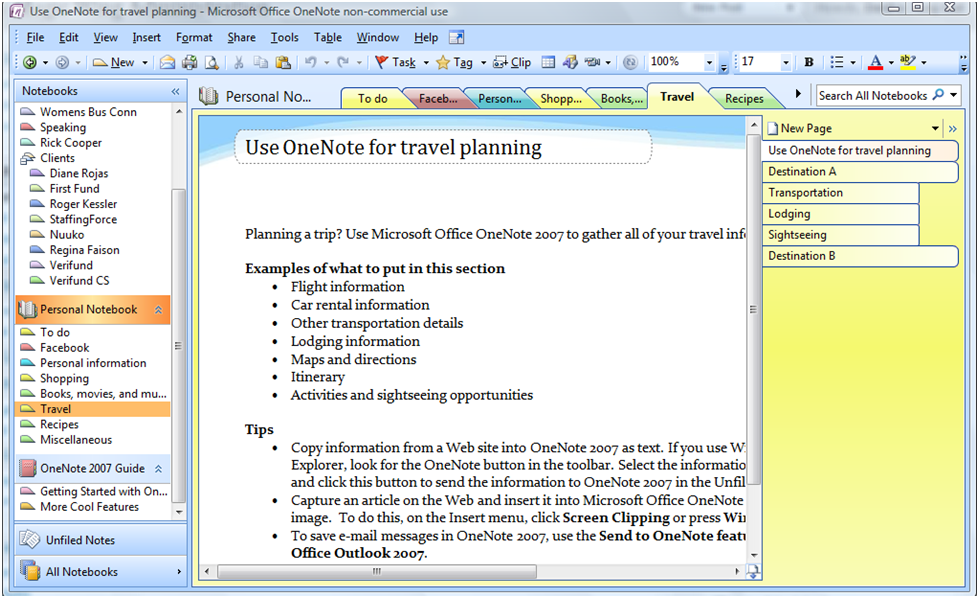Screen dimensions: 979x598
Task: Expand the page tabs with double chevron
Action: (x=952, y=129)
